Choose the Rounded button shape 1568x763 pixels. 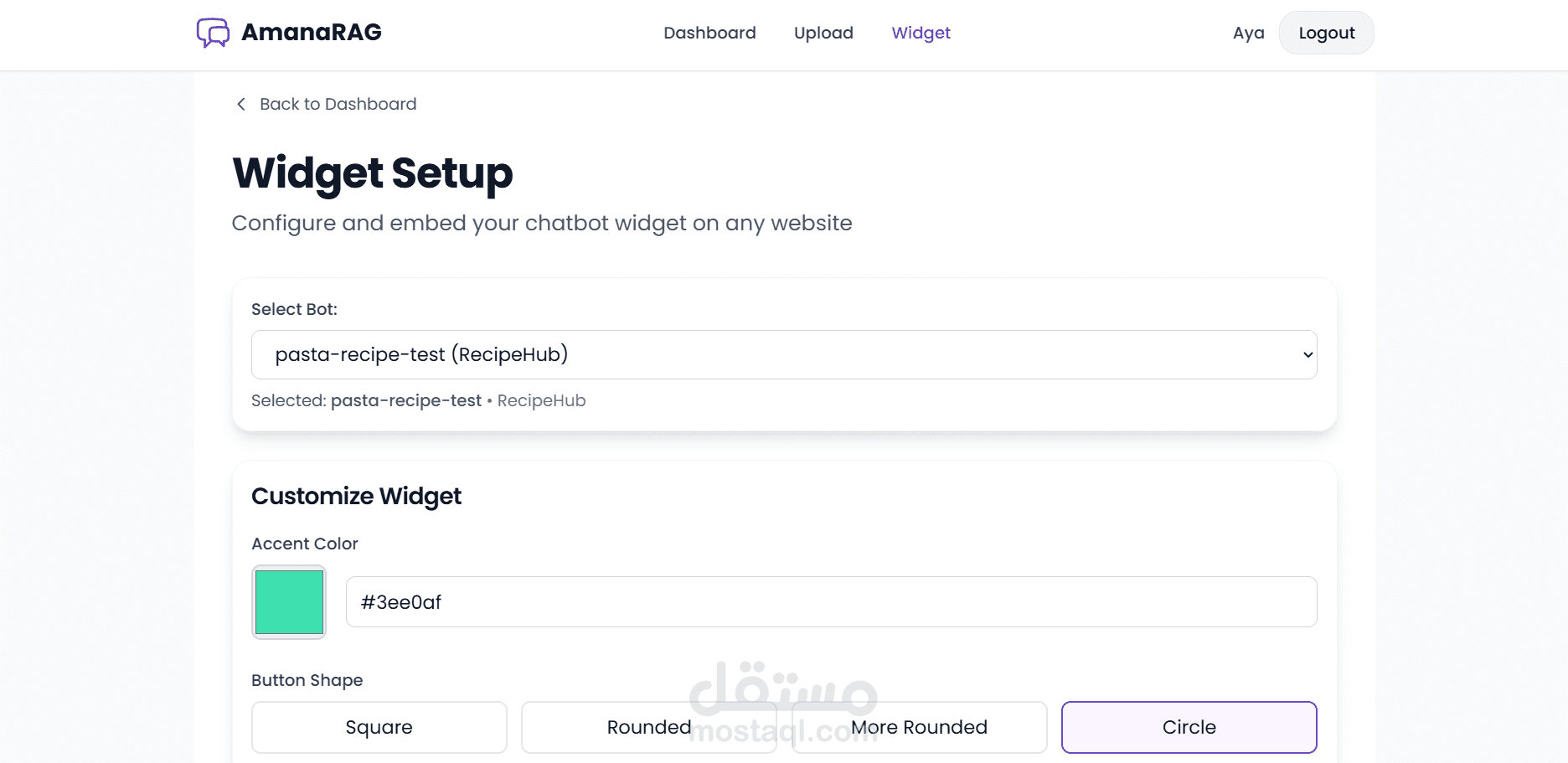649,727
